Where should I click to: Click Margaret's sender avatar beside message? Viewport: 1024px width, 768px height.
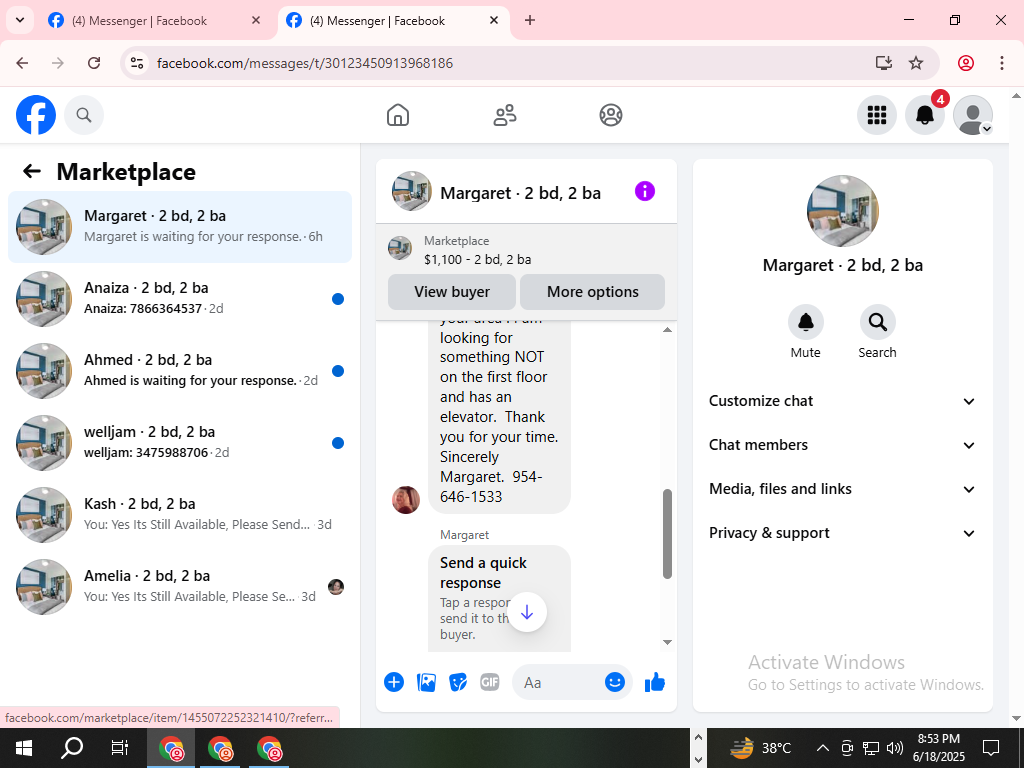click(x=406, y=500)
